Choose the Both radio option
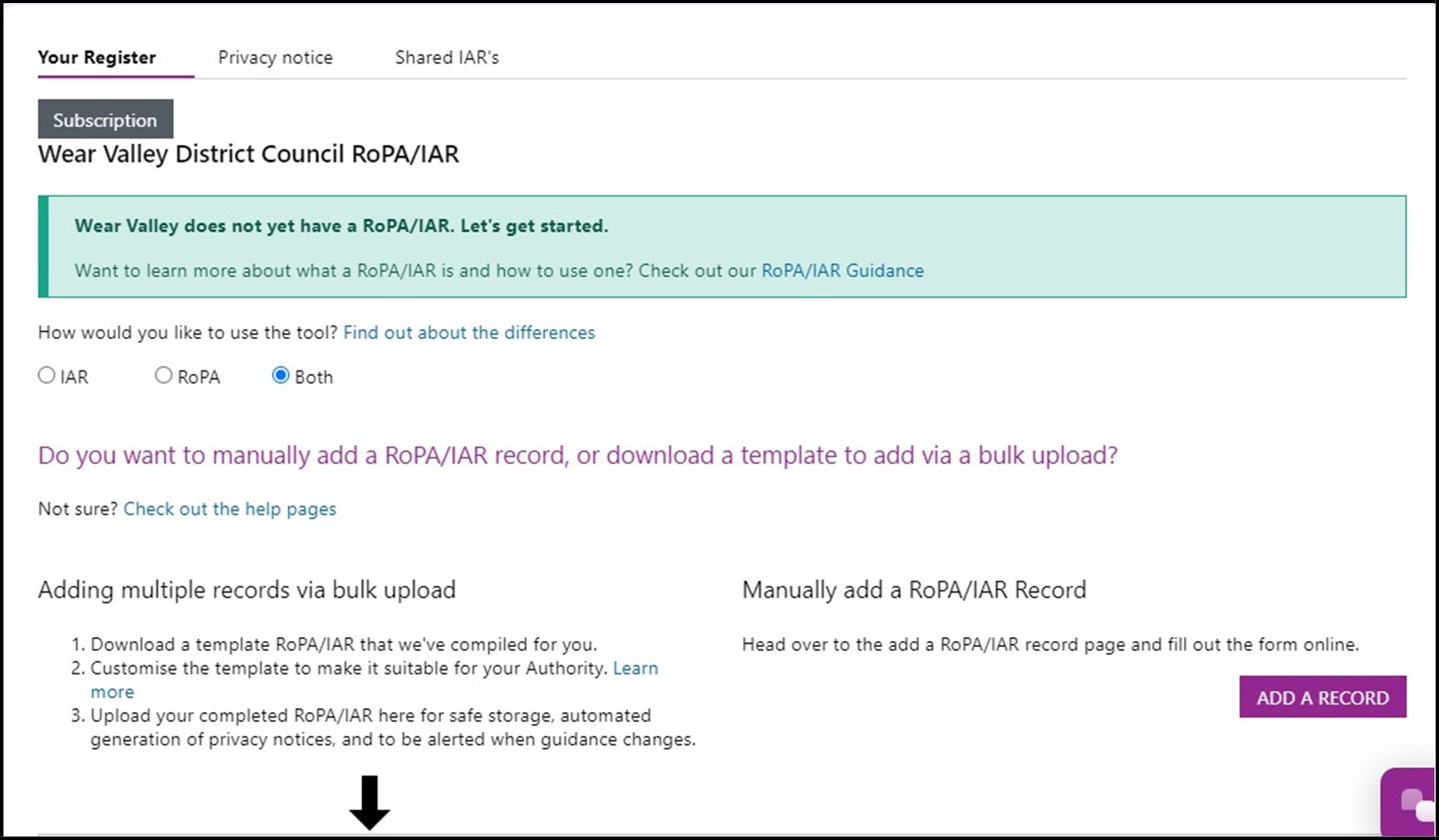This screenshot has height=840, width=1439. (x=280, y=375)
